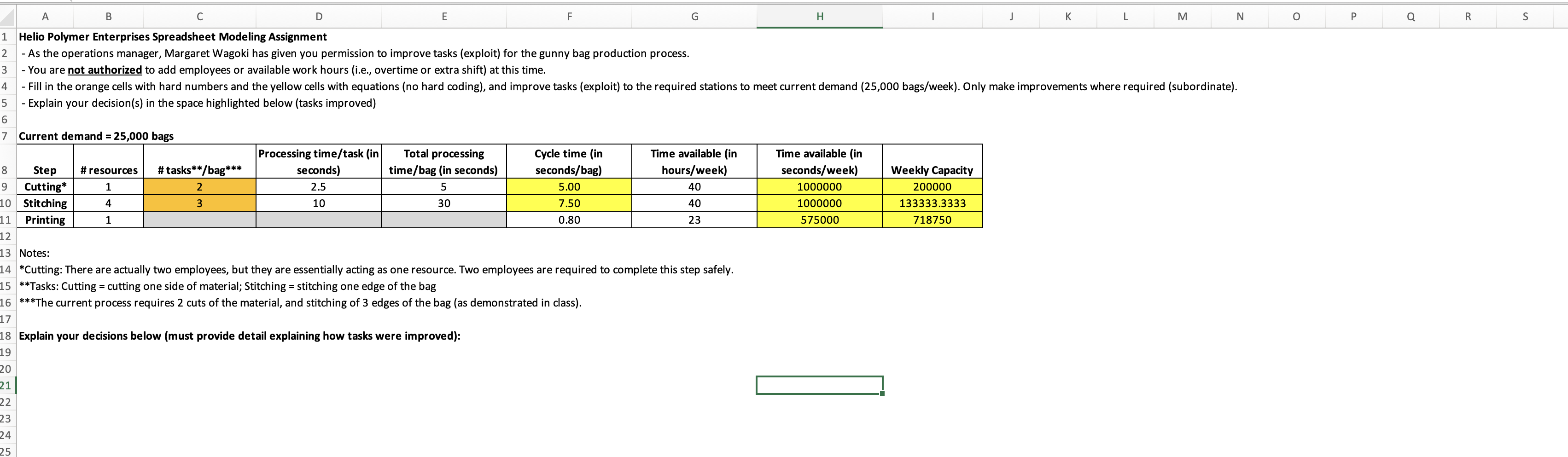Click the 'Cutting*' step cell
The width and height of the screenshot is (1568, 457).
tap(45, 187)
